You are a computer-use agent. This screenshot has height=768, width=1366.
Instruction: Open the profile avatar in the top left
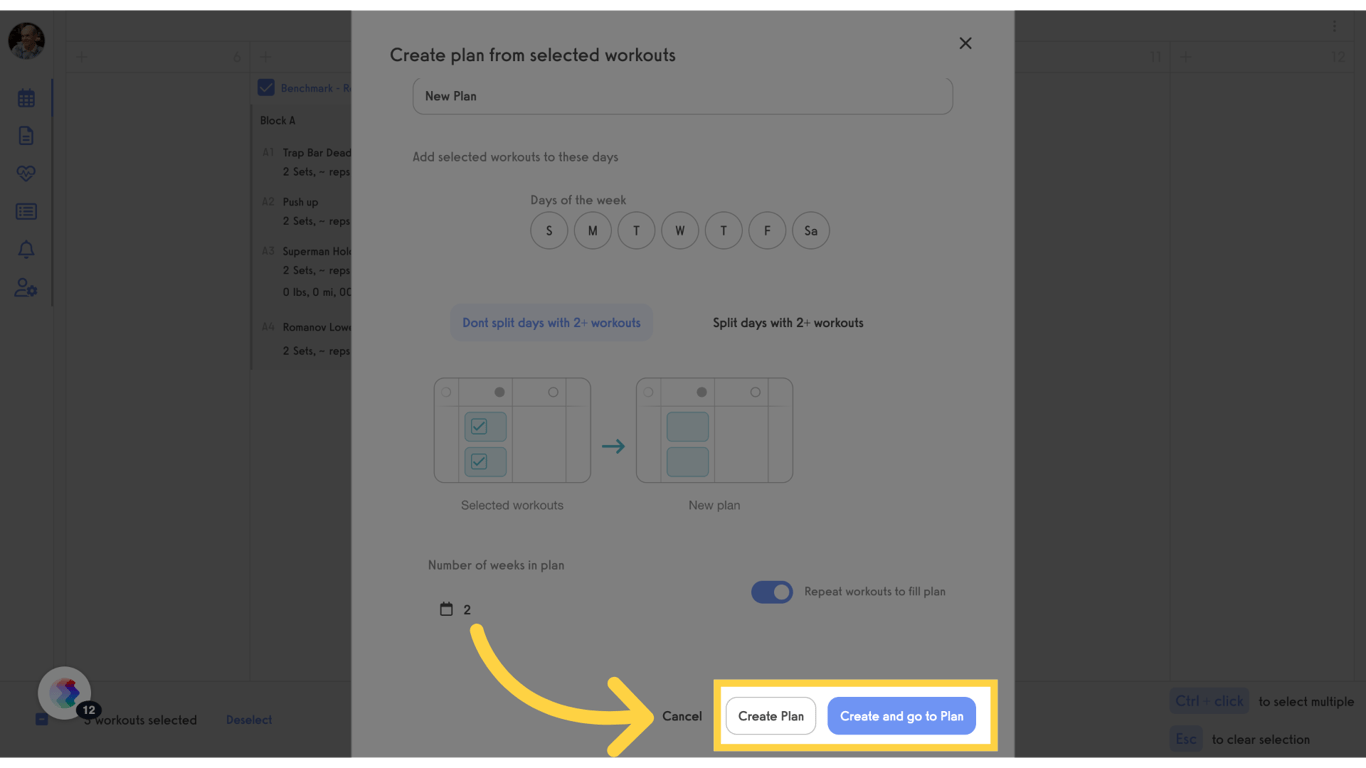click(x=26, y=41)
